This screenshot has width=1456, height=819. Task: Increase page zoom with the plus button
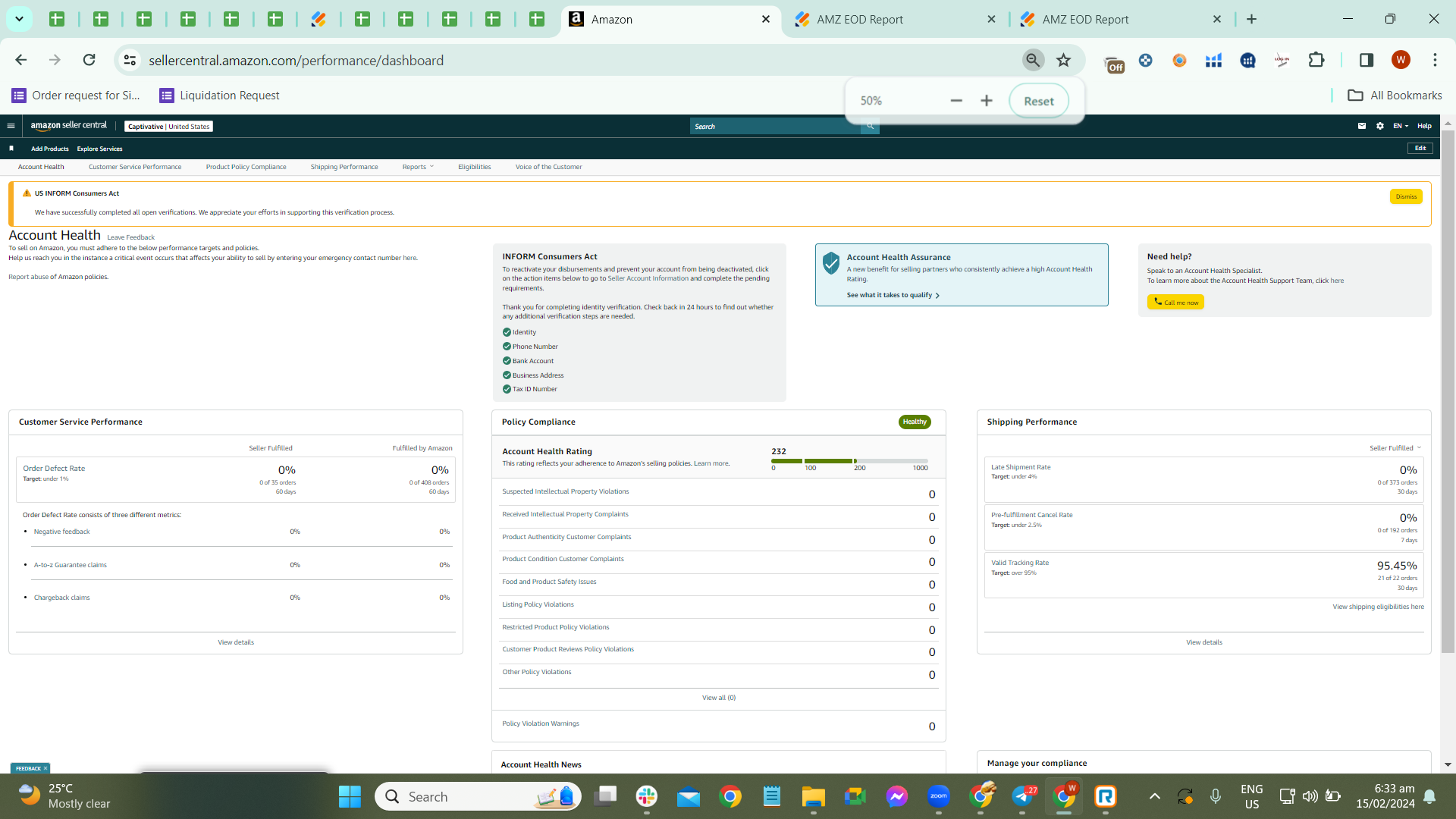coord(987,101)
